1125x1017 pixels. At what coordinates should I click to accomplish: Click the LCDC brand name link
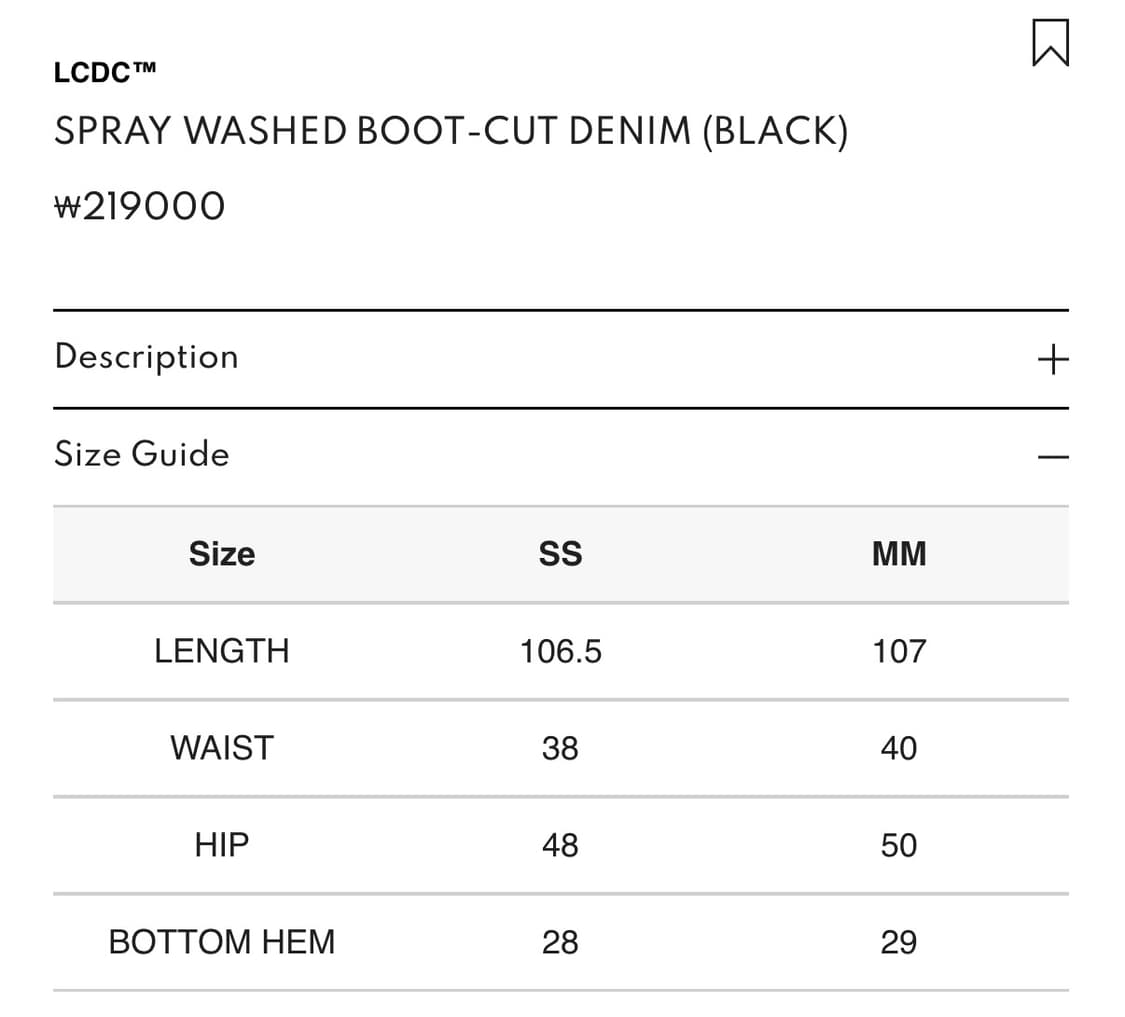[105, 72]
